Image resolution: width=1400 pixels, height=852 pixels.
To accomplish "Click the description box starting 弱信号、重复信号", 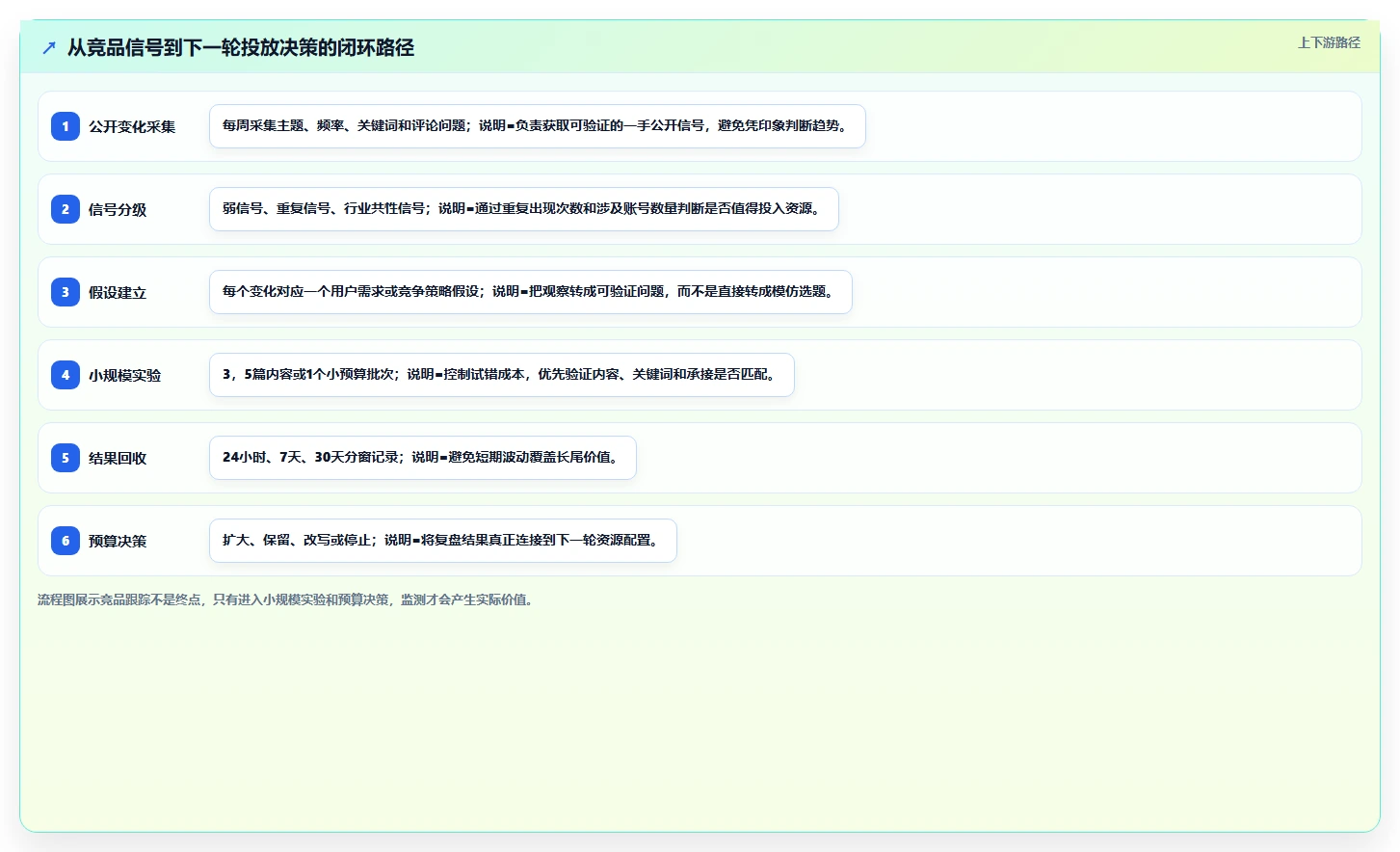I will [x=524, y=209].
